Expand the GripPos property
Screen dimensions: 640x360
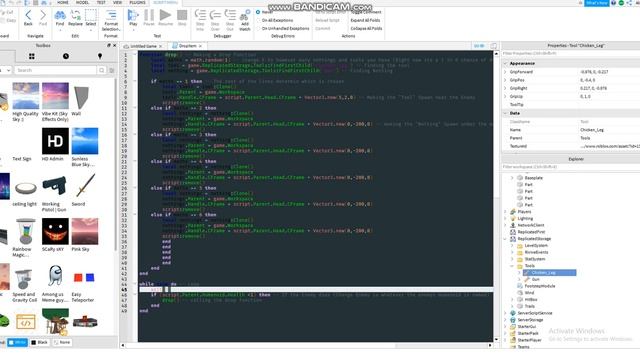[505, 80]
